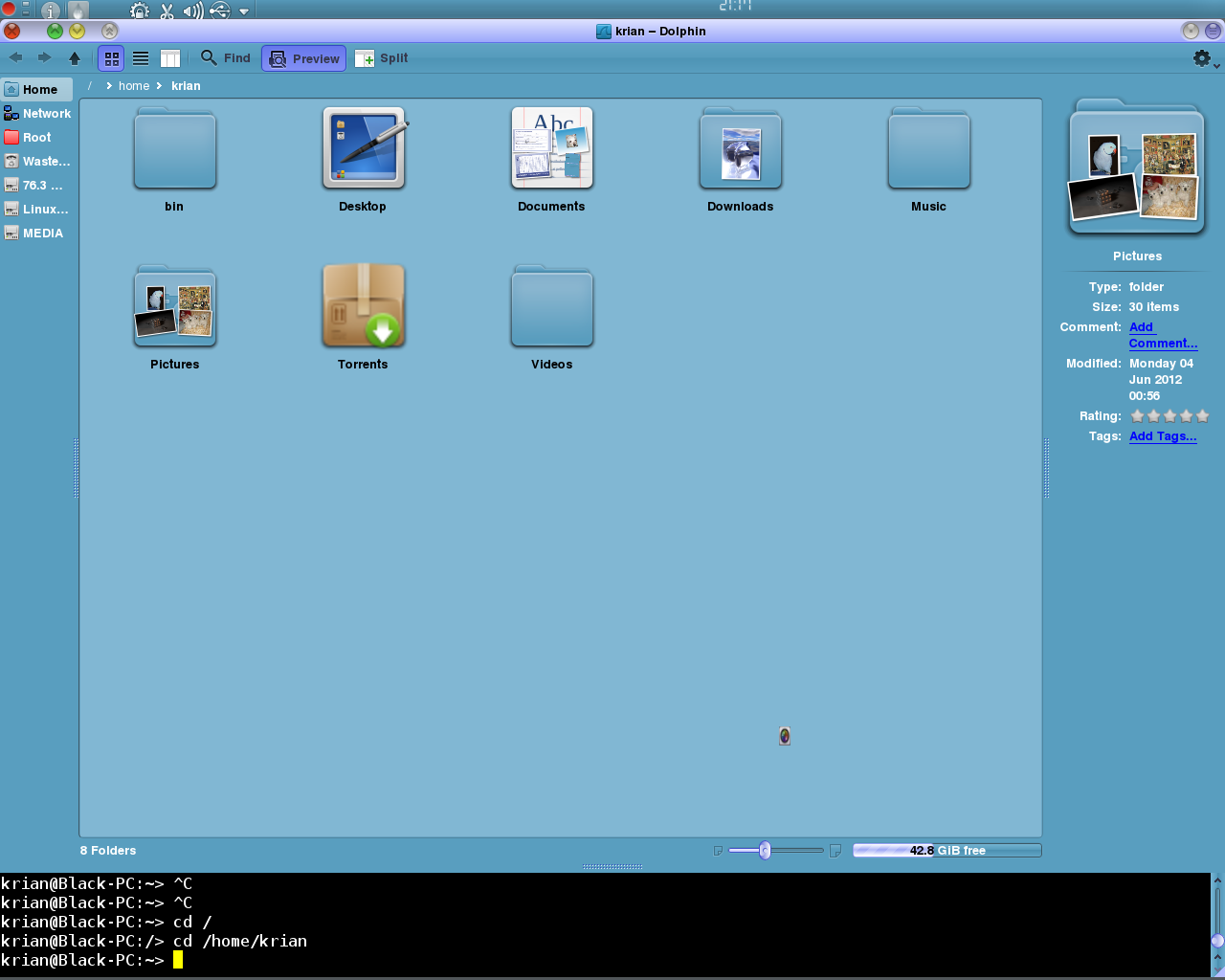Open Wastebin in the Places panel

[37, 161]
